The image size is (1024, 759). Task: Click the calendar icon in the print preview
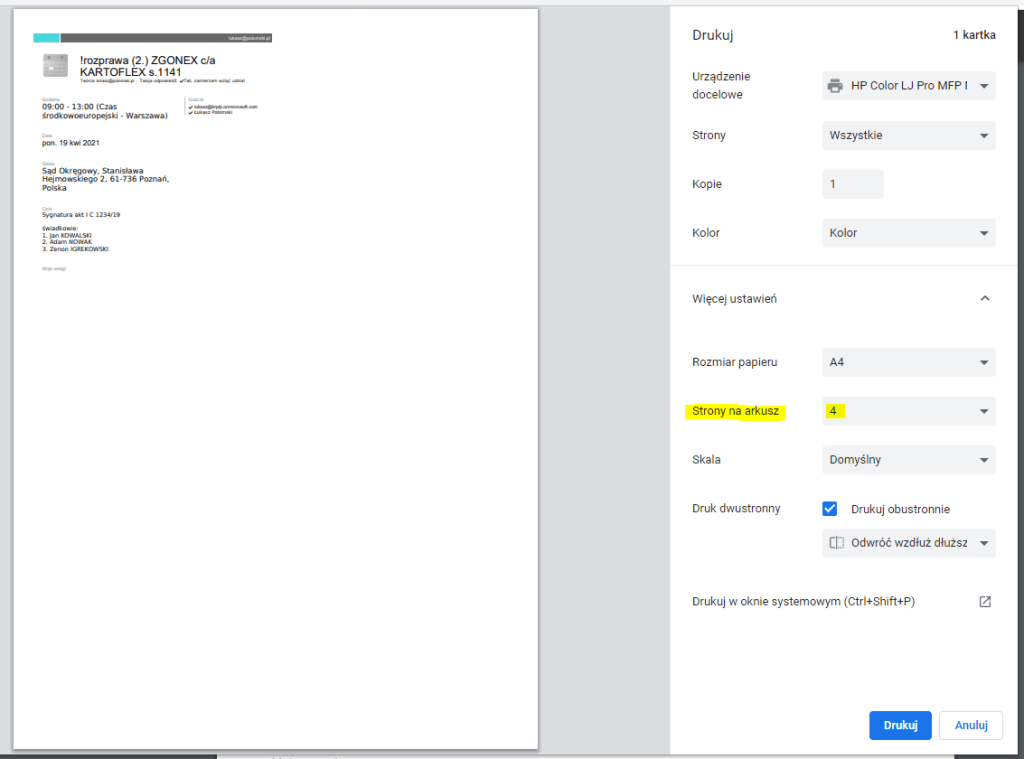(56, 66)
